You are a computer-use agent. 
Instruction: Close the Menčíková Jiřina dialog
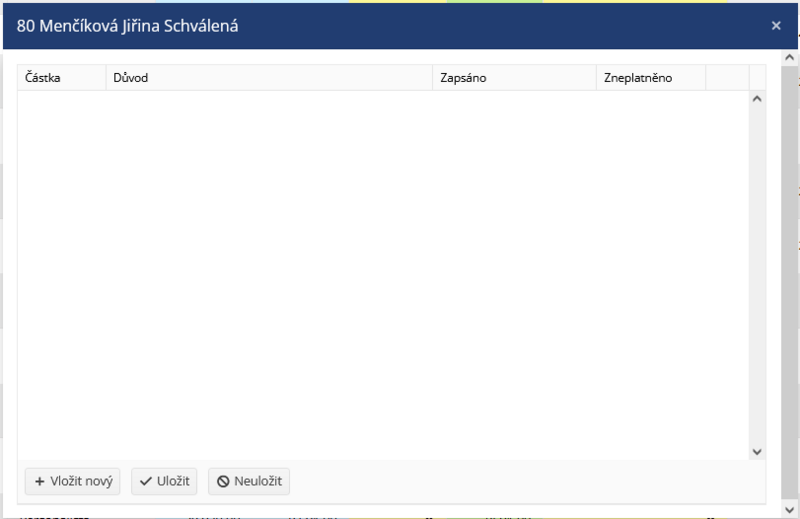[776, 26]
